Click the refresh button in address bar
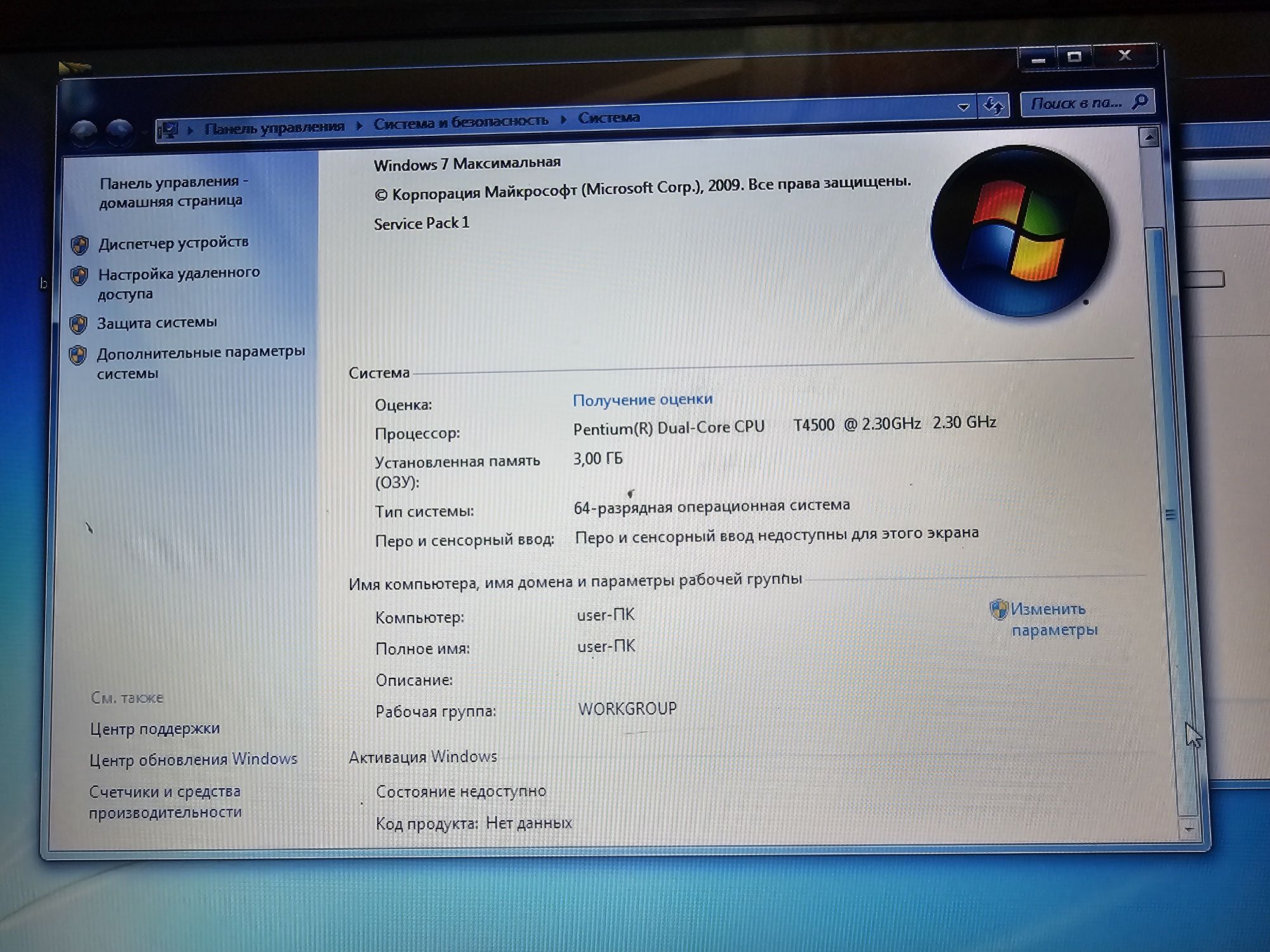The image size is (1270, 952). (994, 105)
